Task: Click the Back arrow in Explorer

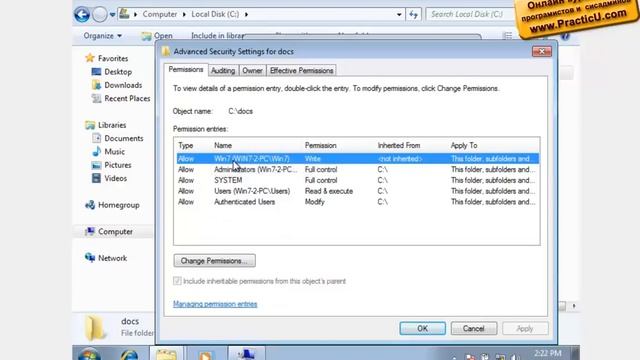Action: click(x=82, y=15)
